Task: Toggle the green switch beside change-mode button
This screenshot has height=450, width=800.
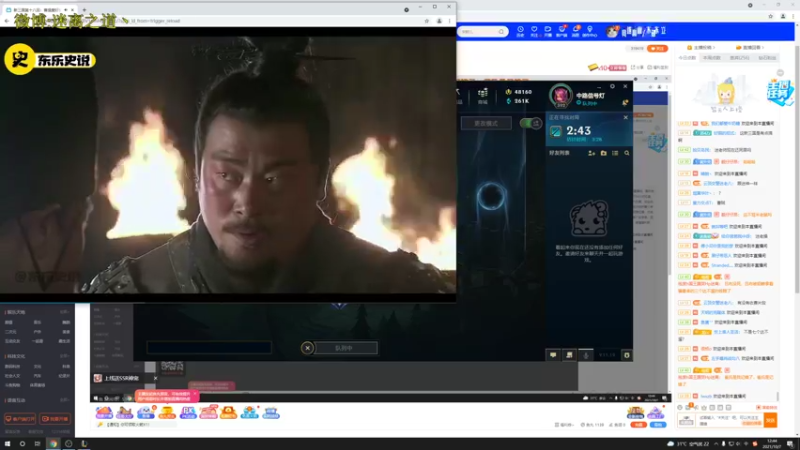Action: [x=531, y=123]
